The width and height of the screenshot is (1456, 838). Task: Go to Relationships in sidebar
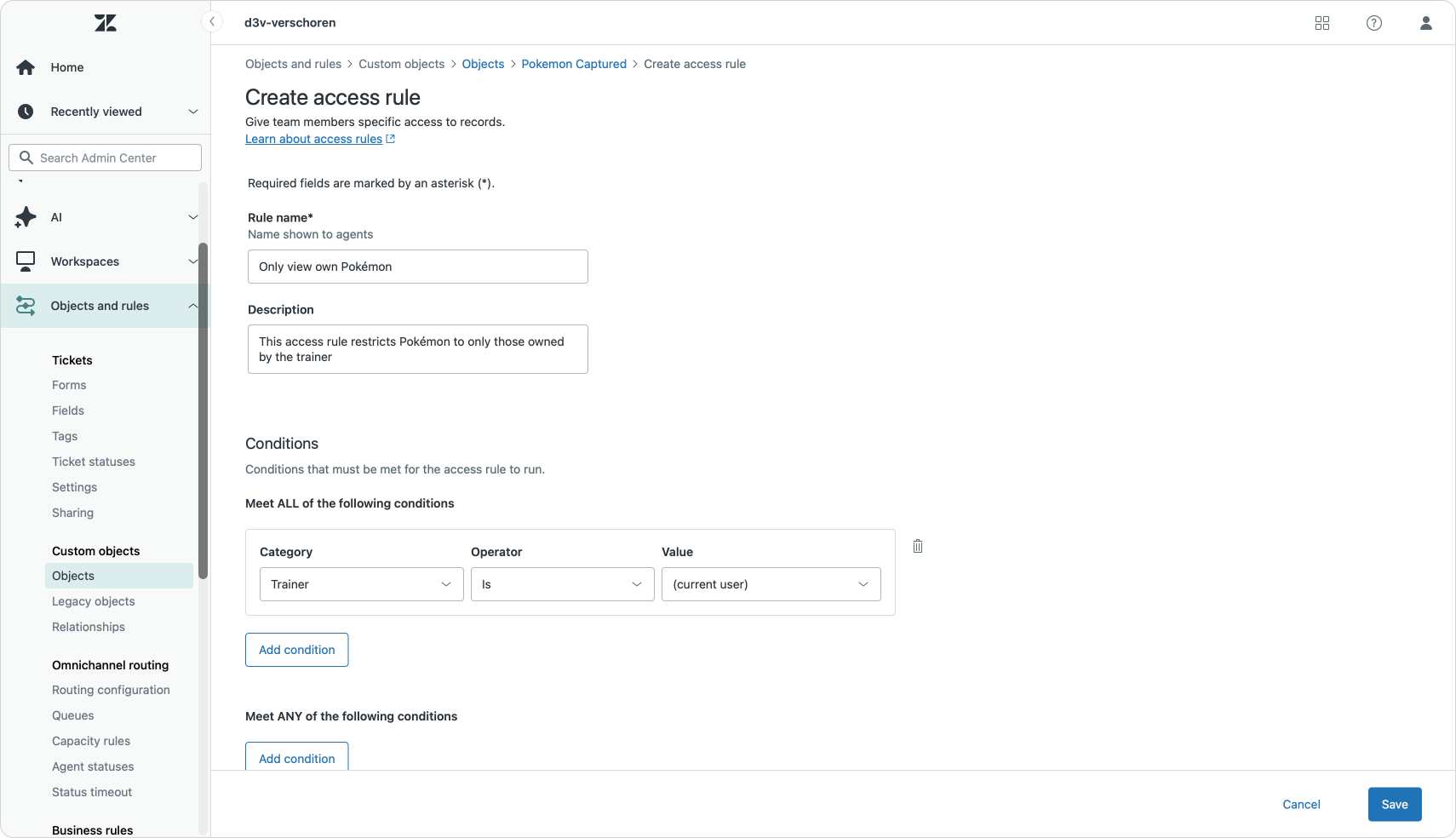coord(89,627)
